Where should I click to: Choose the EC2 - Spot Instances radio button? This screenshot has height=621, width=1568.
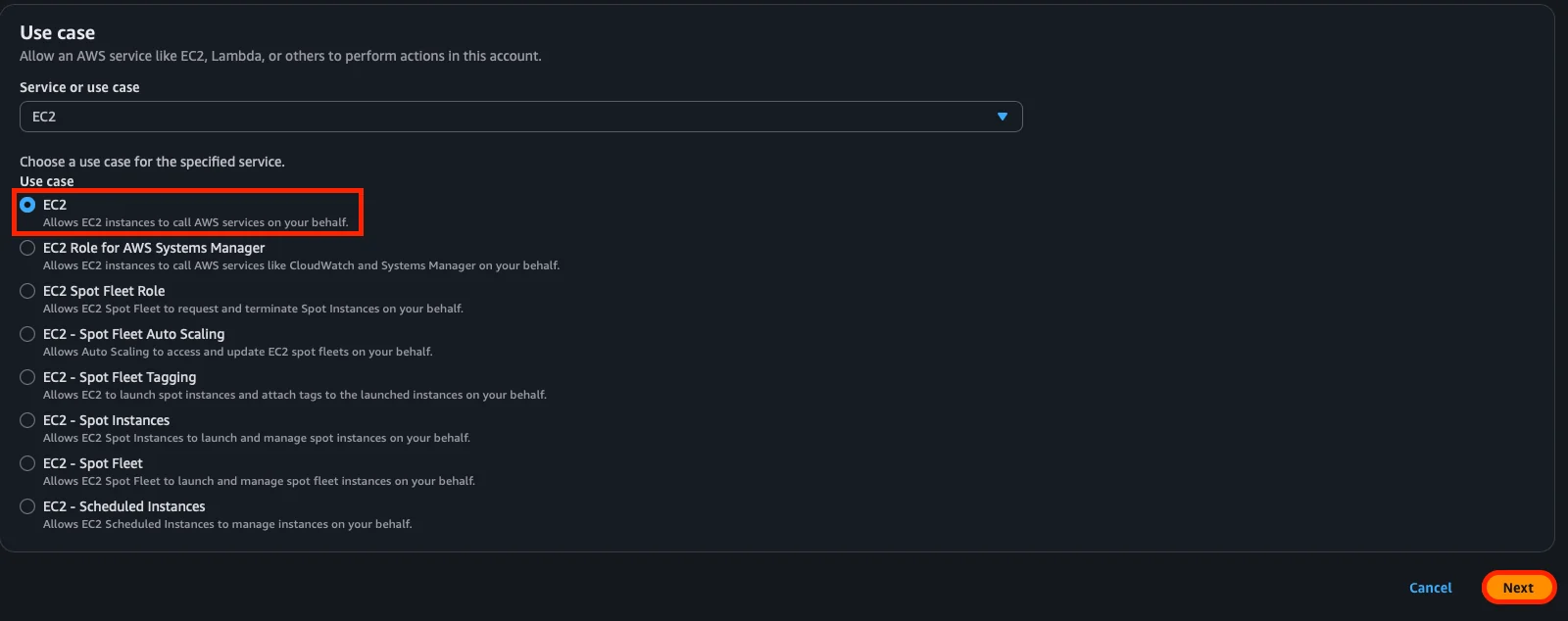27,420
